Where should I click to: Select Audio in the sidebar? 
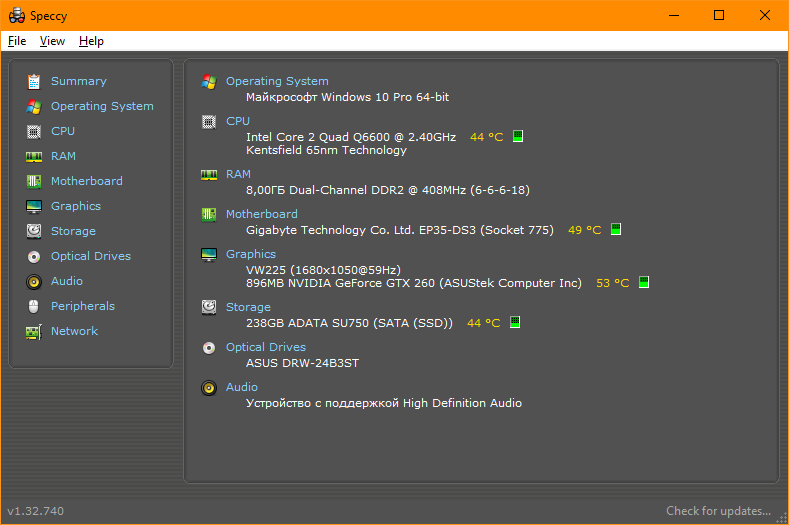(66, 281)
